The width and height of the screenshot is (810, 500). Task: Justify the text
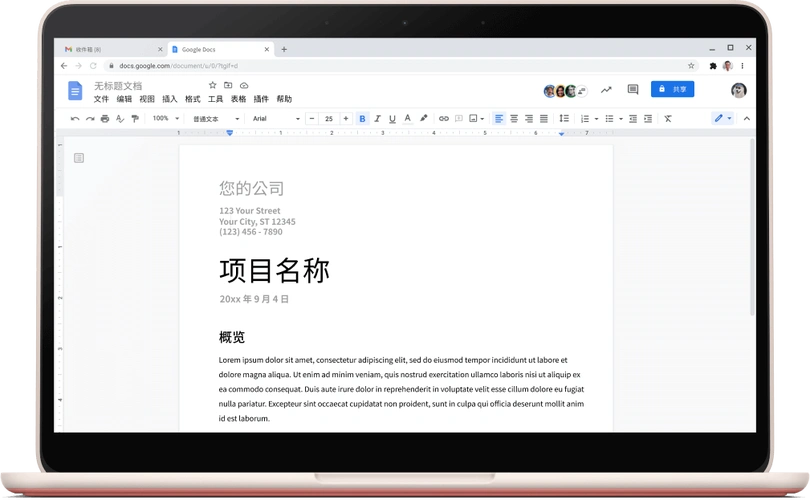(544, 119)
